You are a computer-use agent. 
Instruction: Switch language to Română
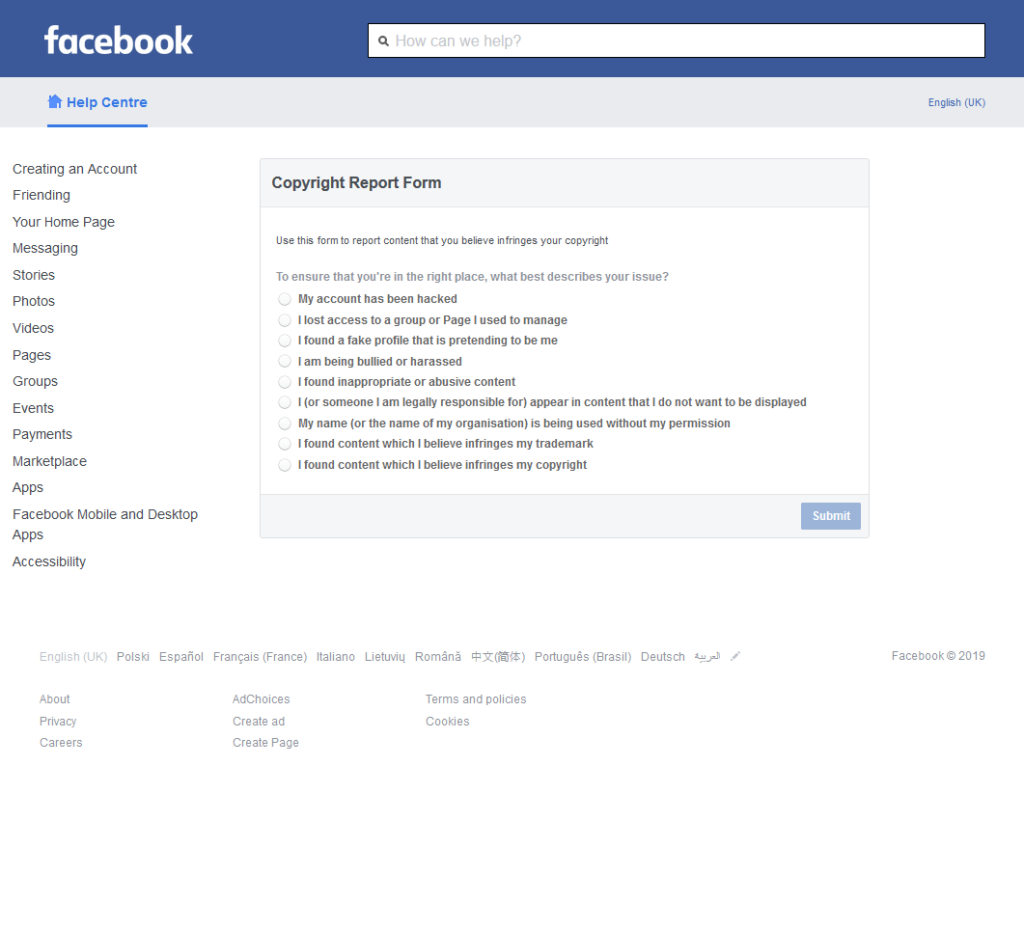click(x=438, y=656)
